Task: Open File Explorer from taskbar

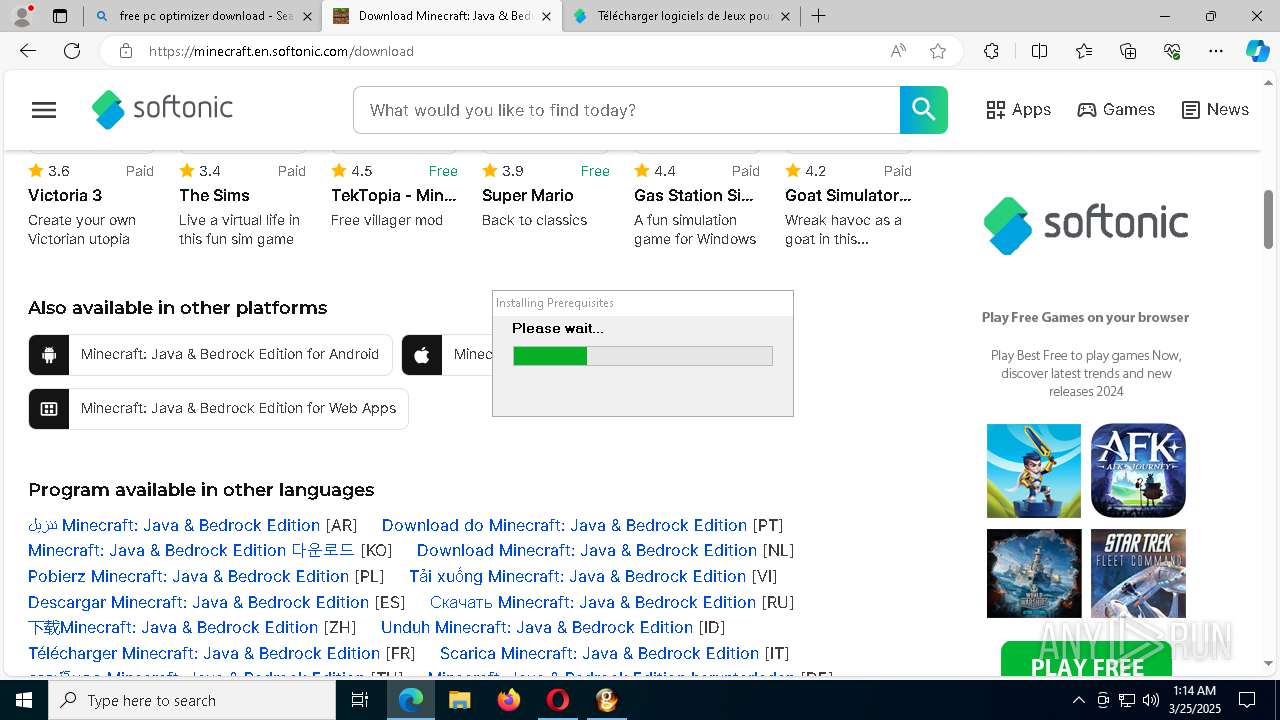Action: coord(459,700)
